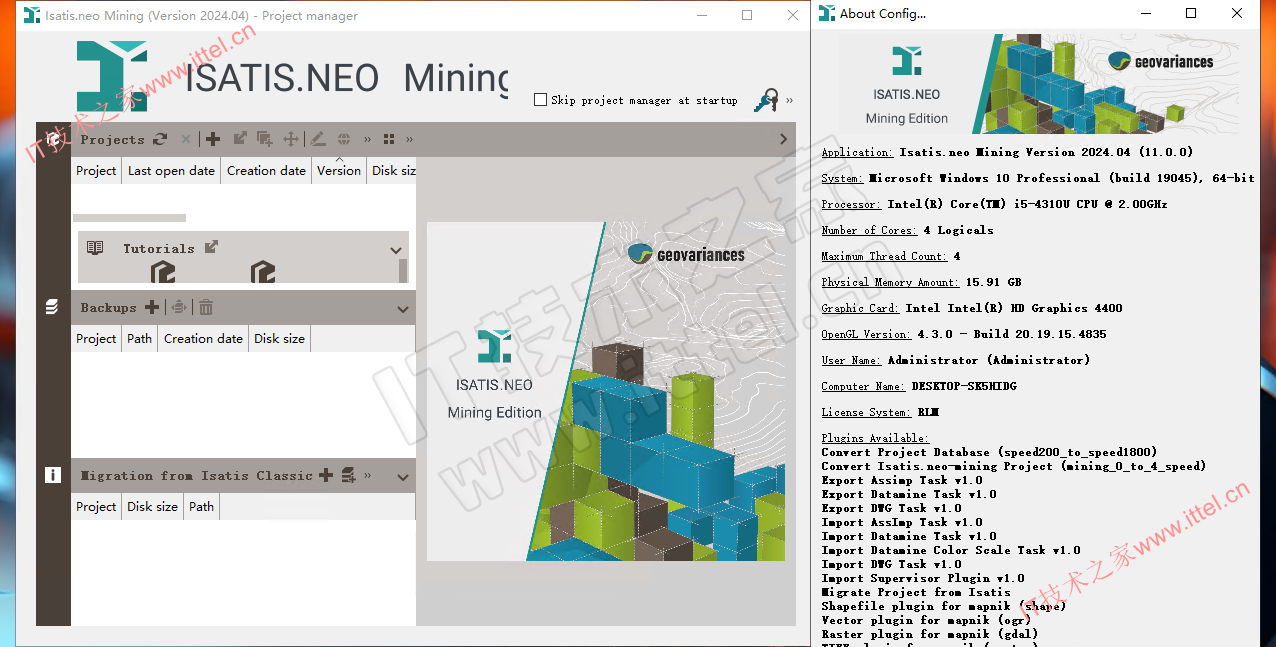Click the move project arrows icon

(291, 139)
